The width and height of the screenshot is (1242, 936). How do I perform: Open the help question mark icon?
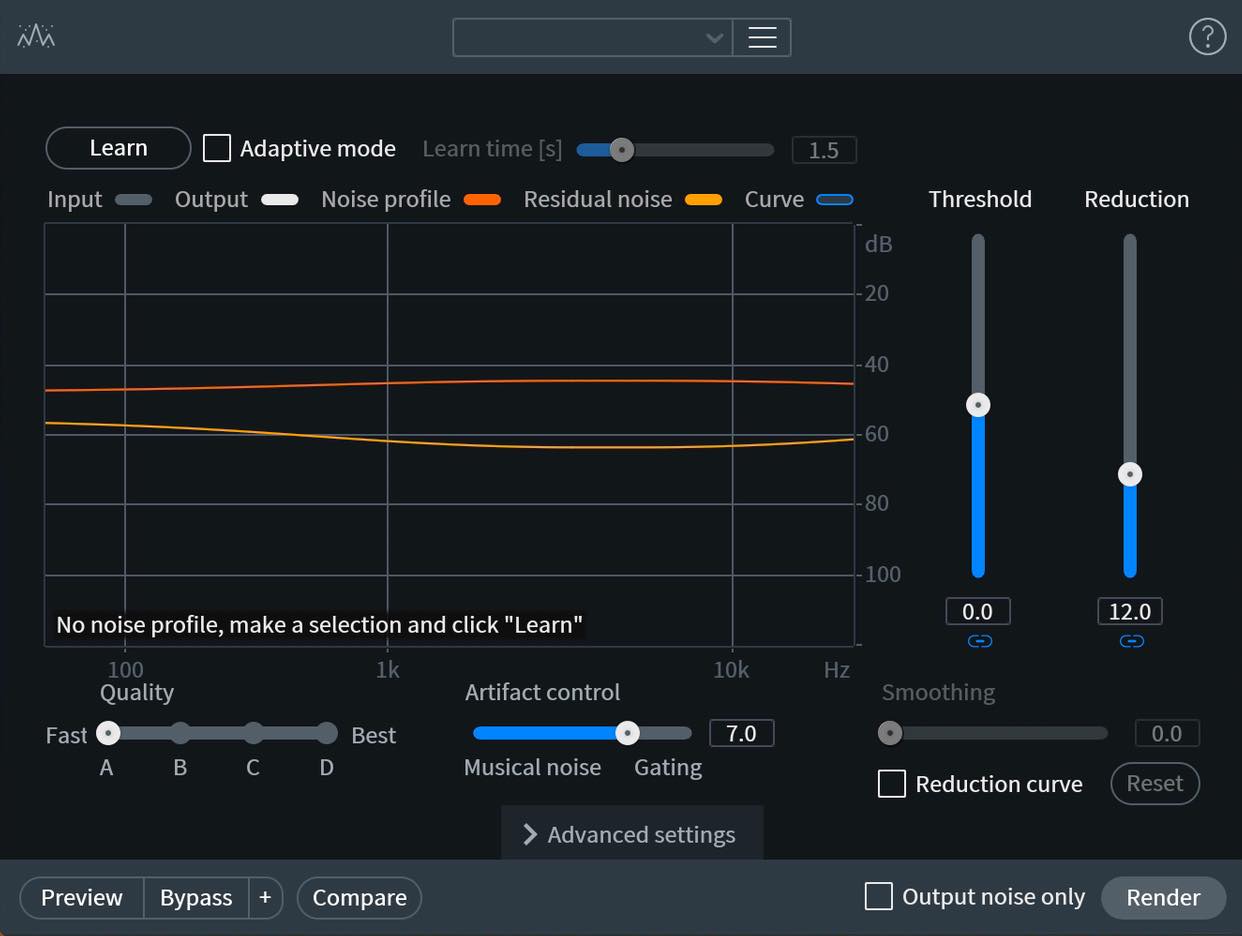click(x=1207, y=37)
